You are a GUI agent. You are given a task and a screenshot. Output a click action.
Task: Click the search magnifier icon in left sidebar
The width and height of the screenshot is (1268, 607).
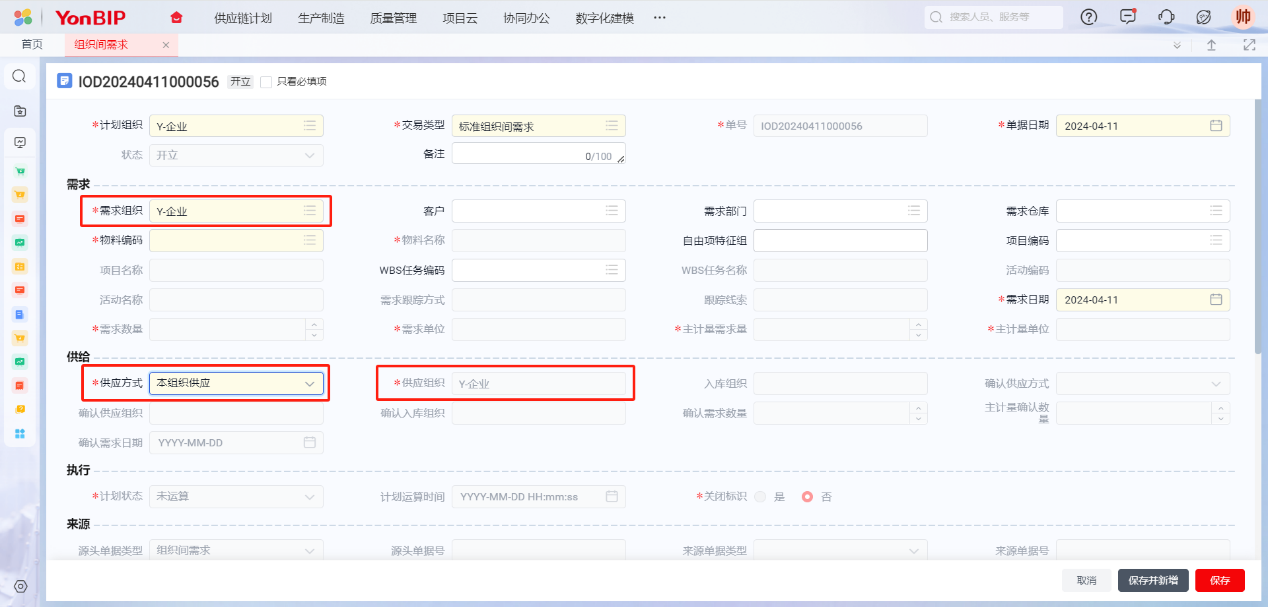tap(19, 76)
